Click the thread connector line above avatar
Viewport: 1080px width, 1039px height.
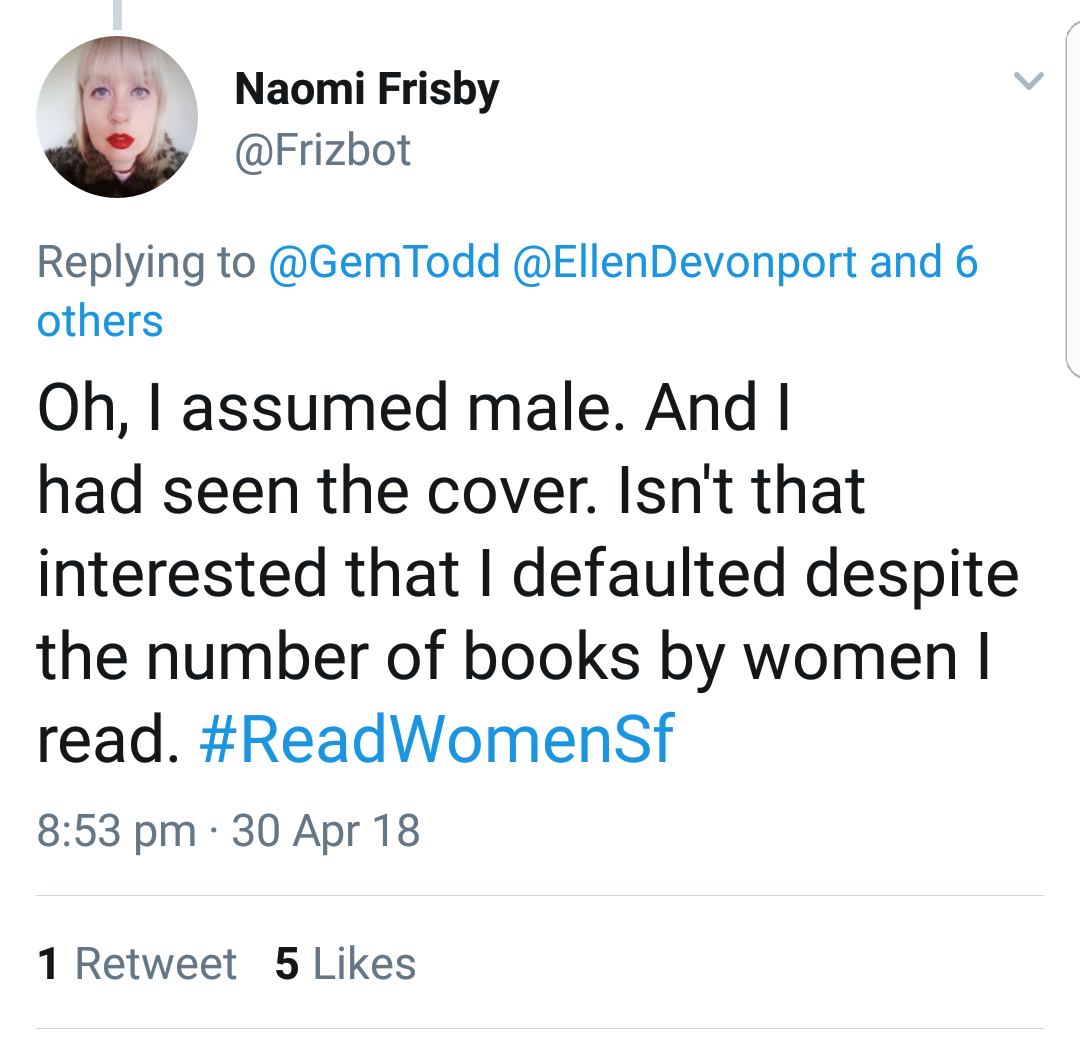coord(118,14)
